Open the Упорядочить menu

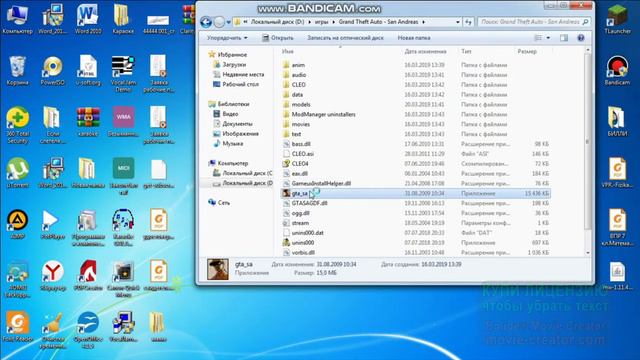227,38
